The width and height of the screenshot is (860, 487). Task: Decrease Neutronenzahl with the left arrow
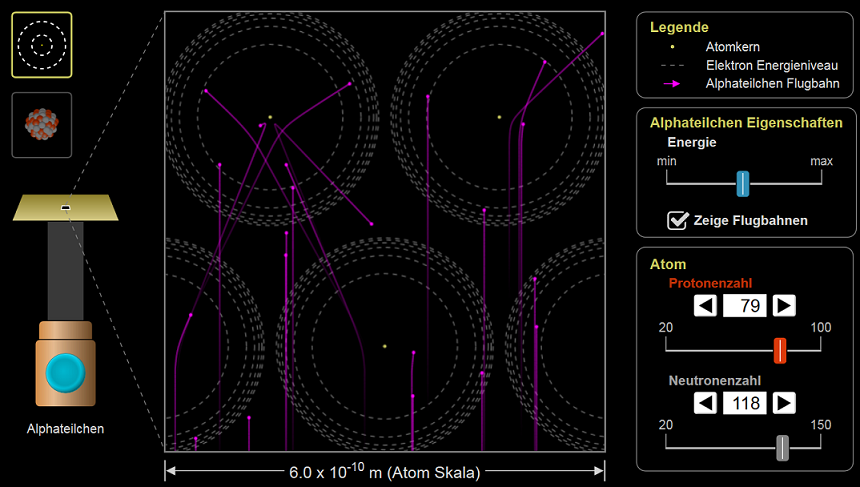click(x=706, y=403)
